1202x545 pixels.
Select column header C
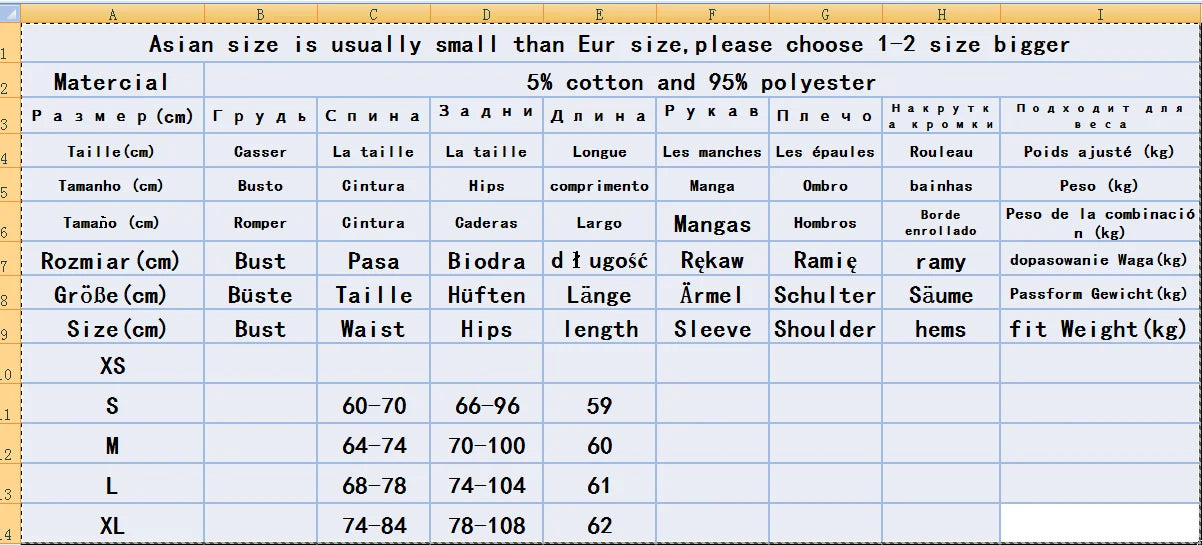(374, 15)
